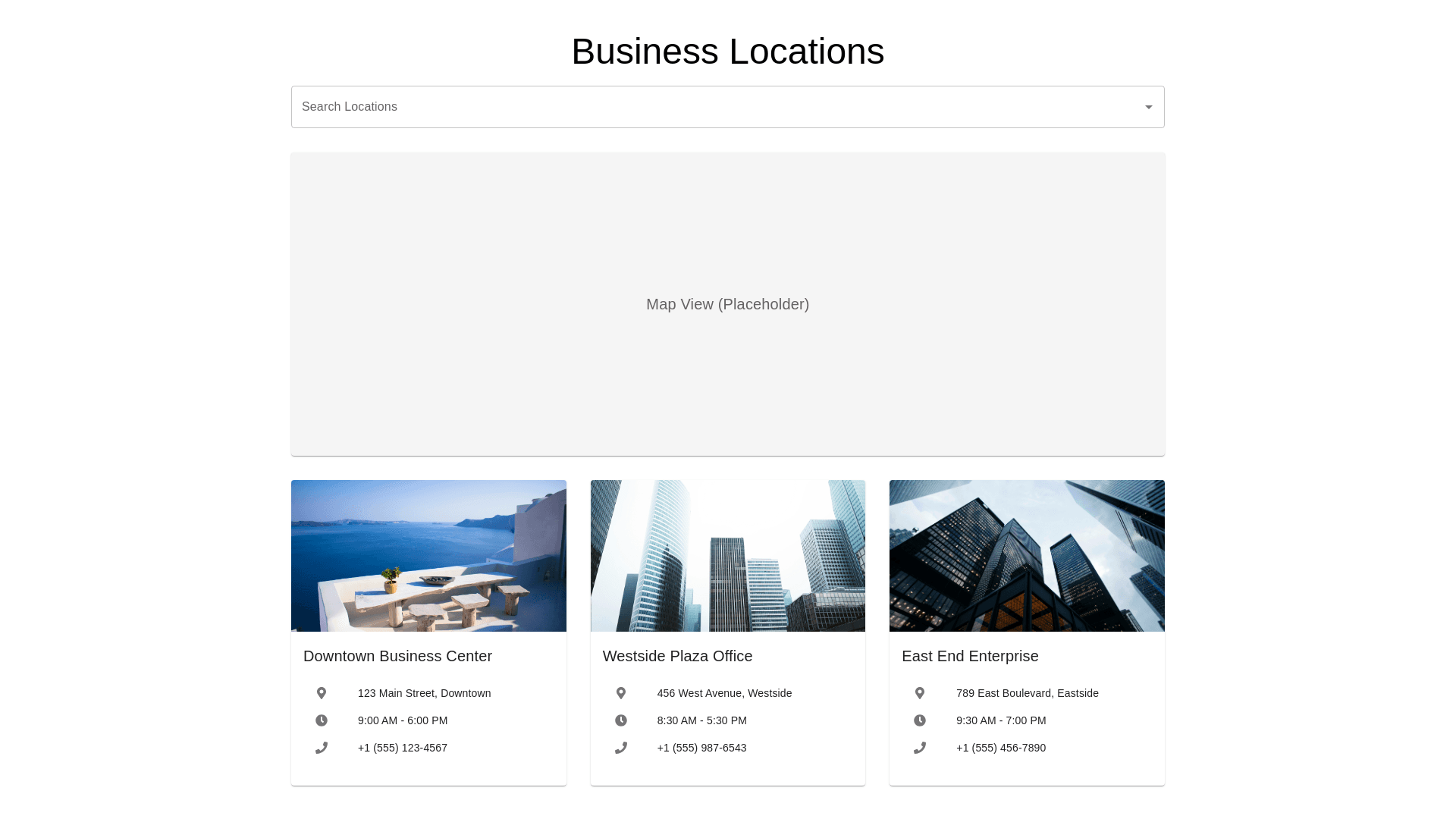Click the Map View placeholder area
This screenshot has height=819, width=1456.
(x=728, y=304)
